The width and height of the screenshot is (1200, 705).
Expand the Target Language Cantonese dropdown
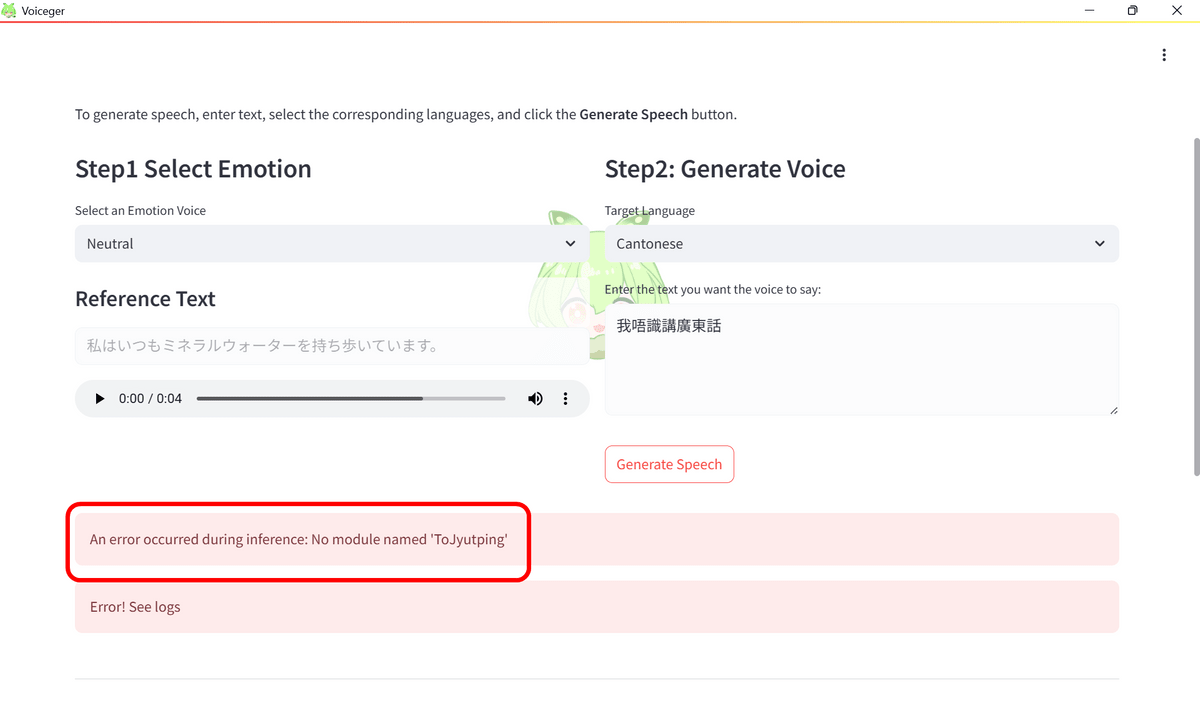point(861,244)
